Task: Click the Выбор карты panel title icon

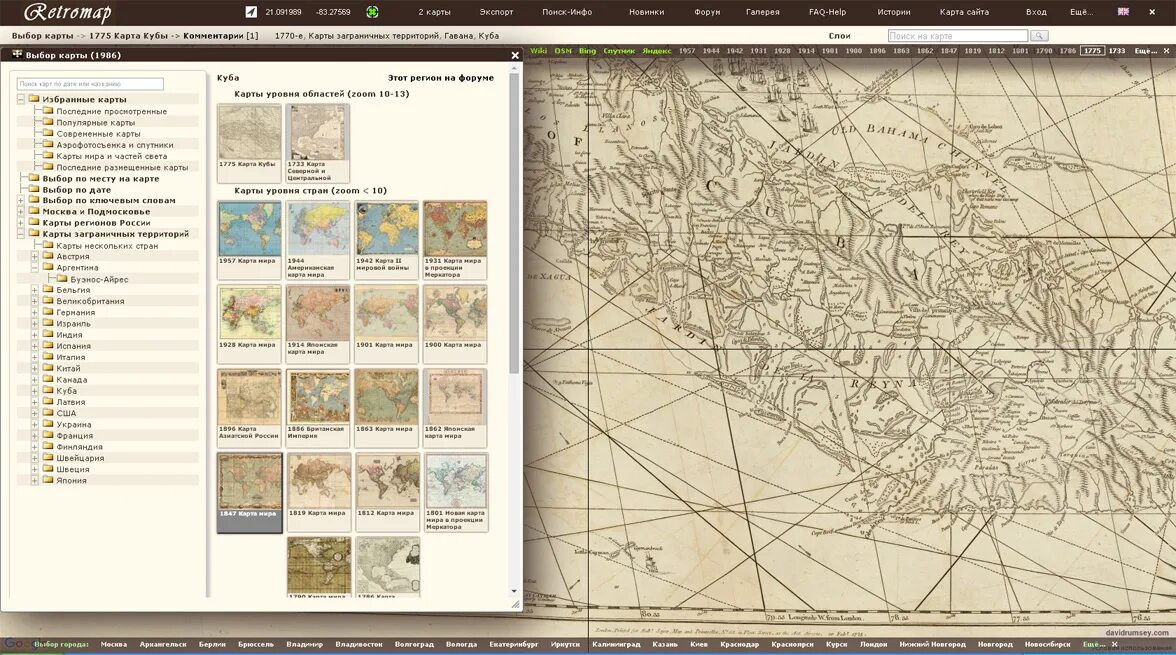Action: point(17,55)
